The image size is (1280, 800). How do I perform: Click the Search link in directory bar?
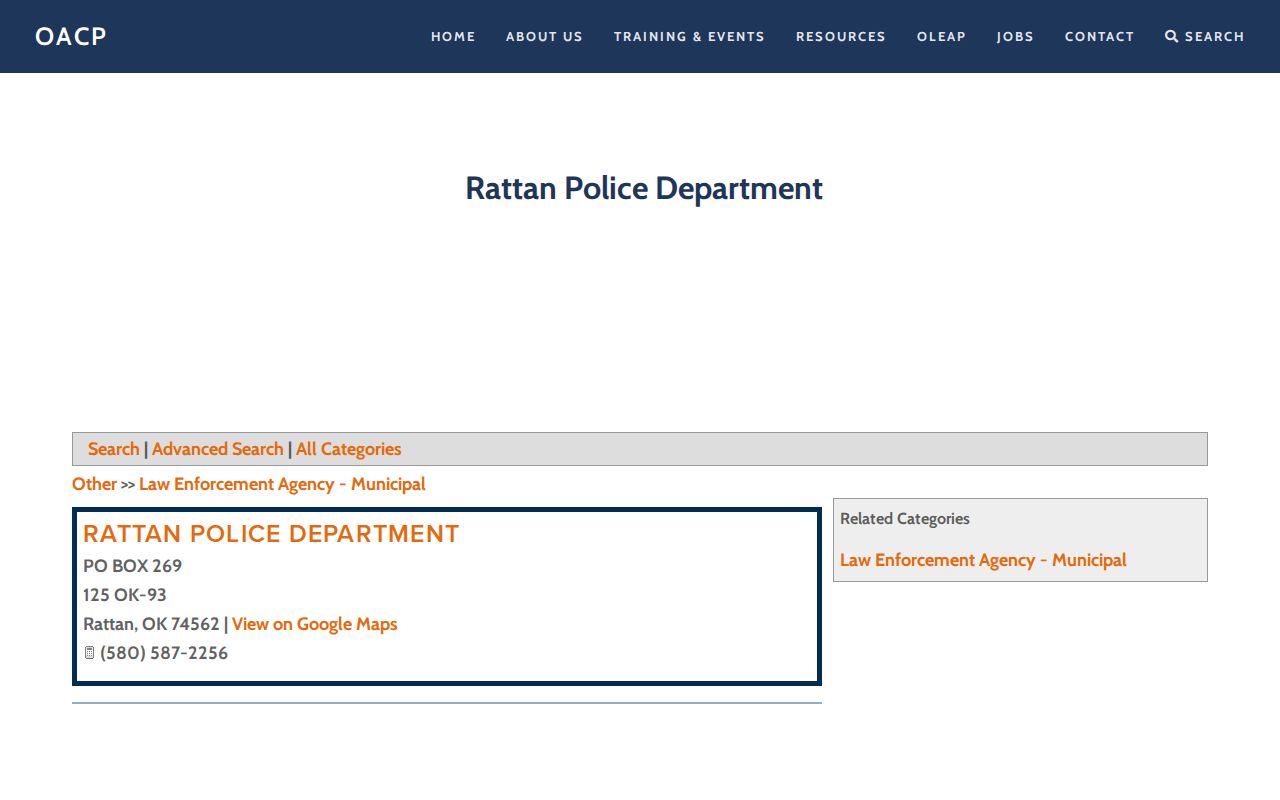click(113, 449)
